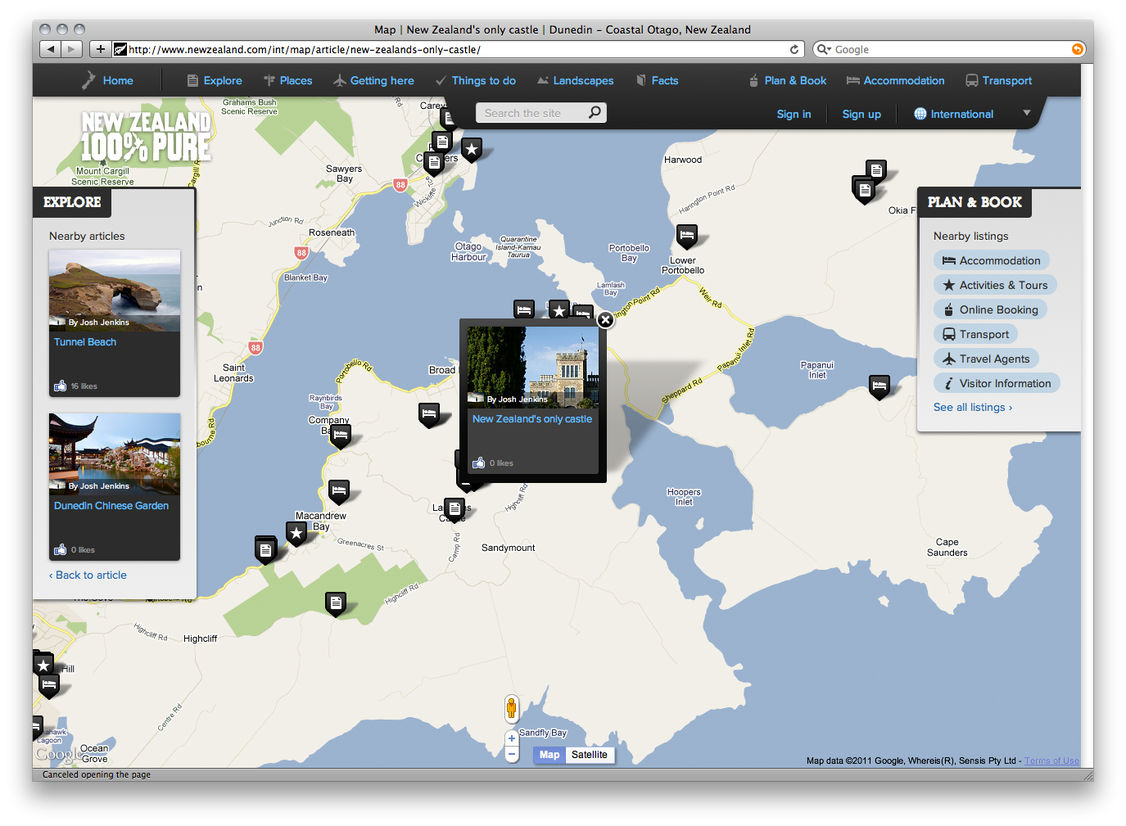Click the star marker near Macandrew Bay
Image resolution: width=1126 pixels, height=826 pixels.
point(296,532)
